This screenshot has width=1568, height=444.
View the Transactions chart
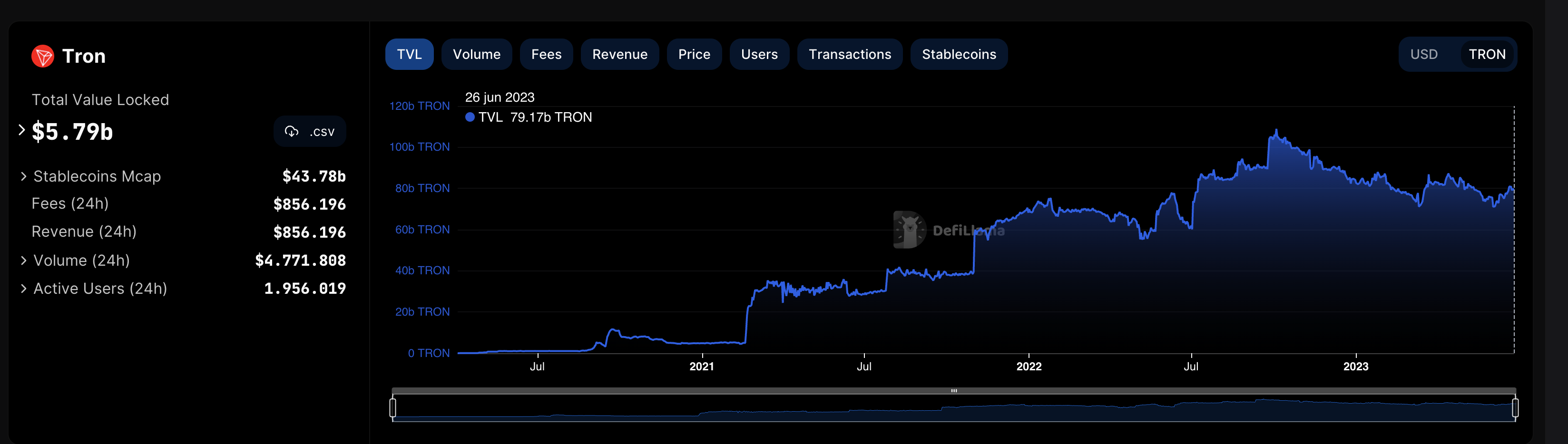click(849, 54)
